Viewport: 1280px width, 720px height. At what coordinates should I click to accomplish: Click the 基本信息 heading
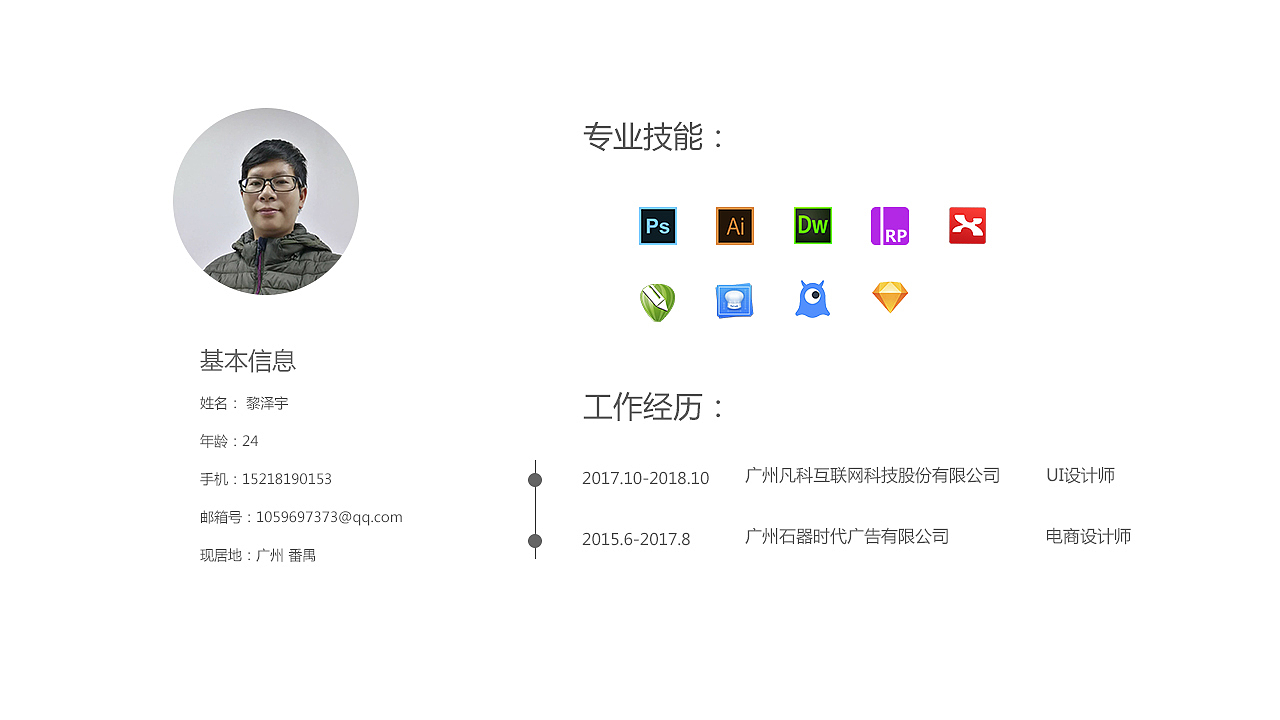[x=248, y=360]
